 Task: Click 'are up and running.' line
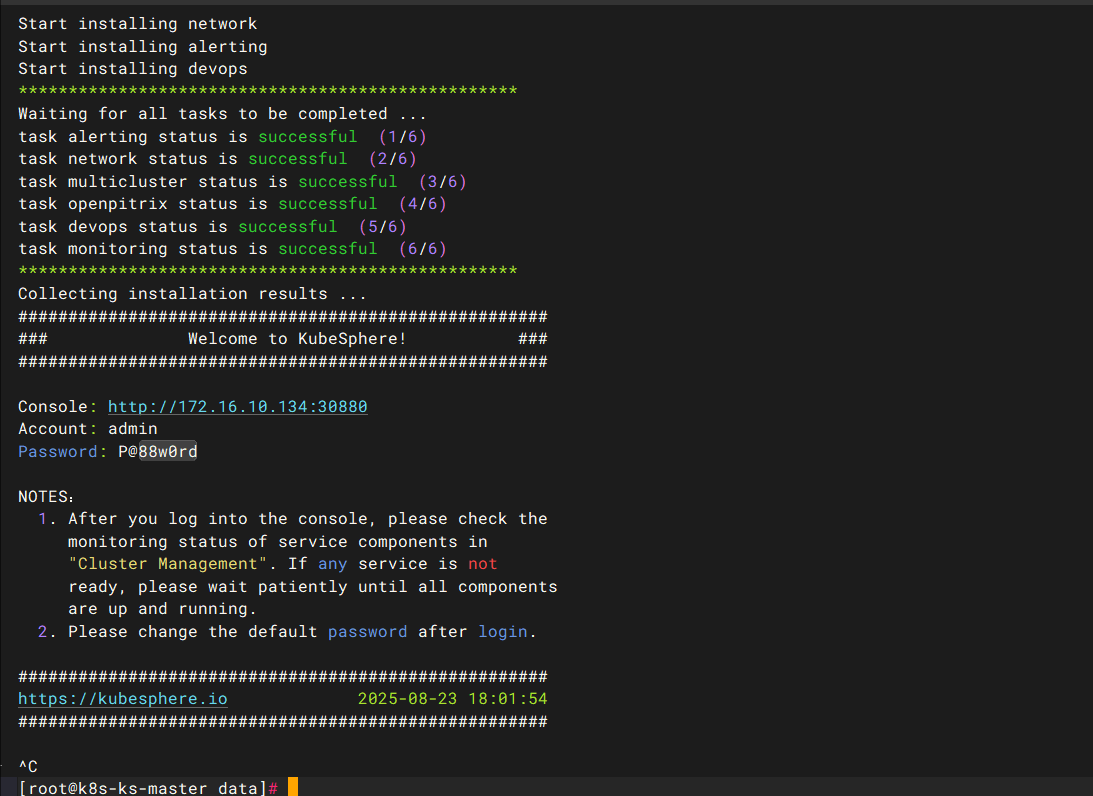click(x=162, y=609)
